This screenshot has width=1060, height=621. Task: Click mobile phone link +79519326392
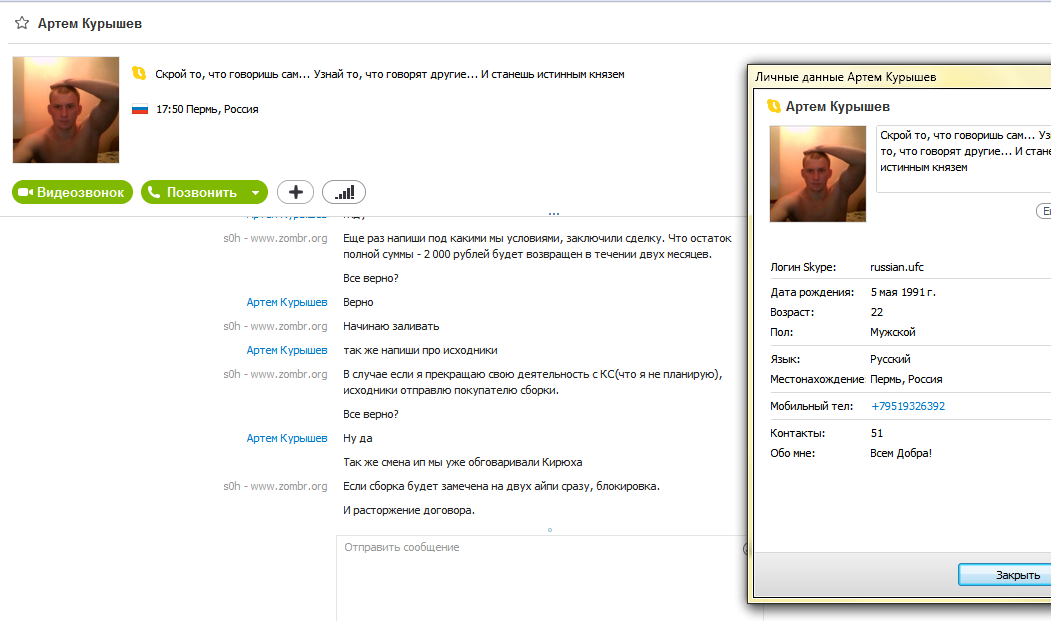click(908, 406)
